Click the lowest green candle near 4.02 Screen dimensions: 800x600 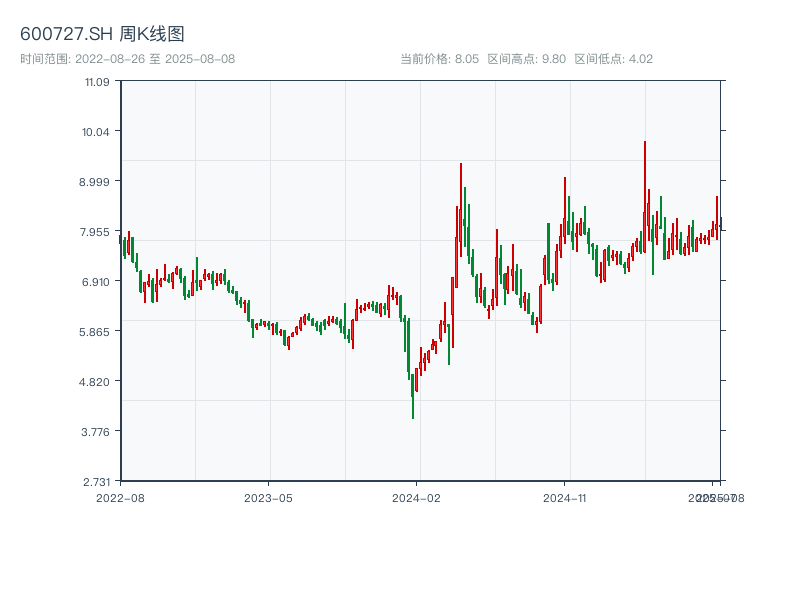(x=413, y=396)
